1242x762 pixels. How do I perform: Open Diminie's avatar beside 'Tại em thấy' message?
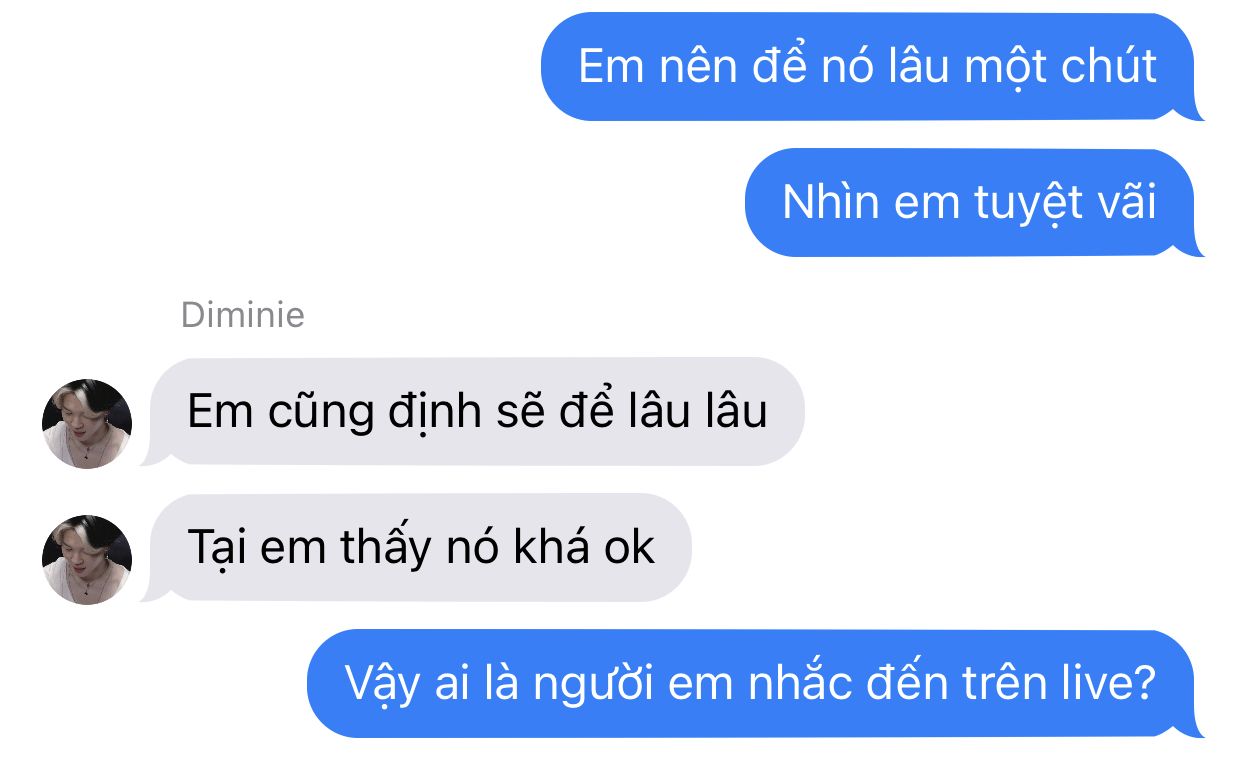[87, 560]
